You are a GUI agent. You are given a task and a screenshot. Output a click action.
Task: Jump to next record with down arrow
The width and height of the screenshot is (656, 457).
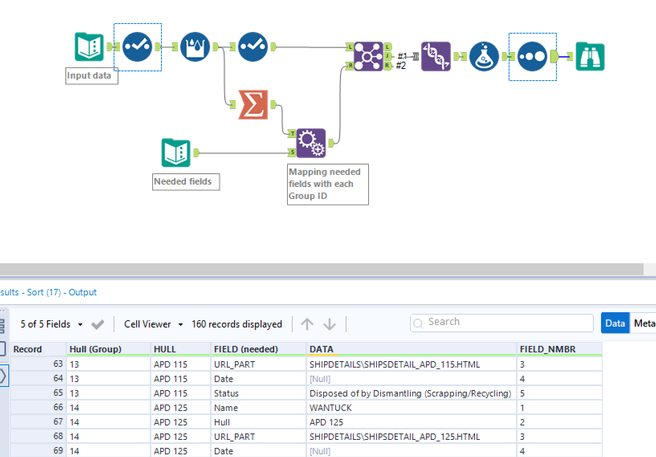(x=330, y=324)
